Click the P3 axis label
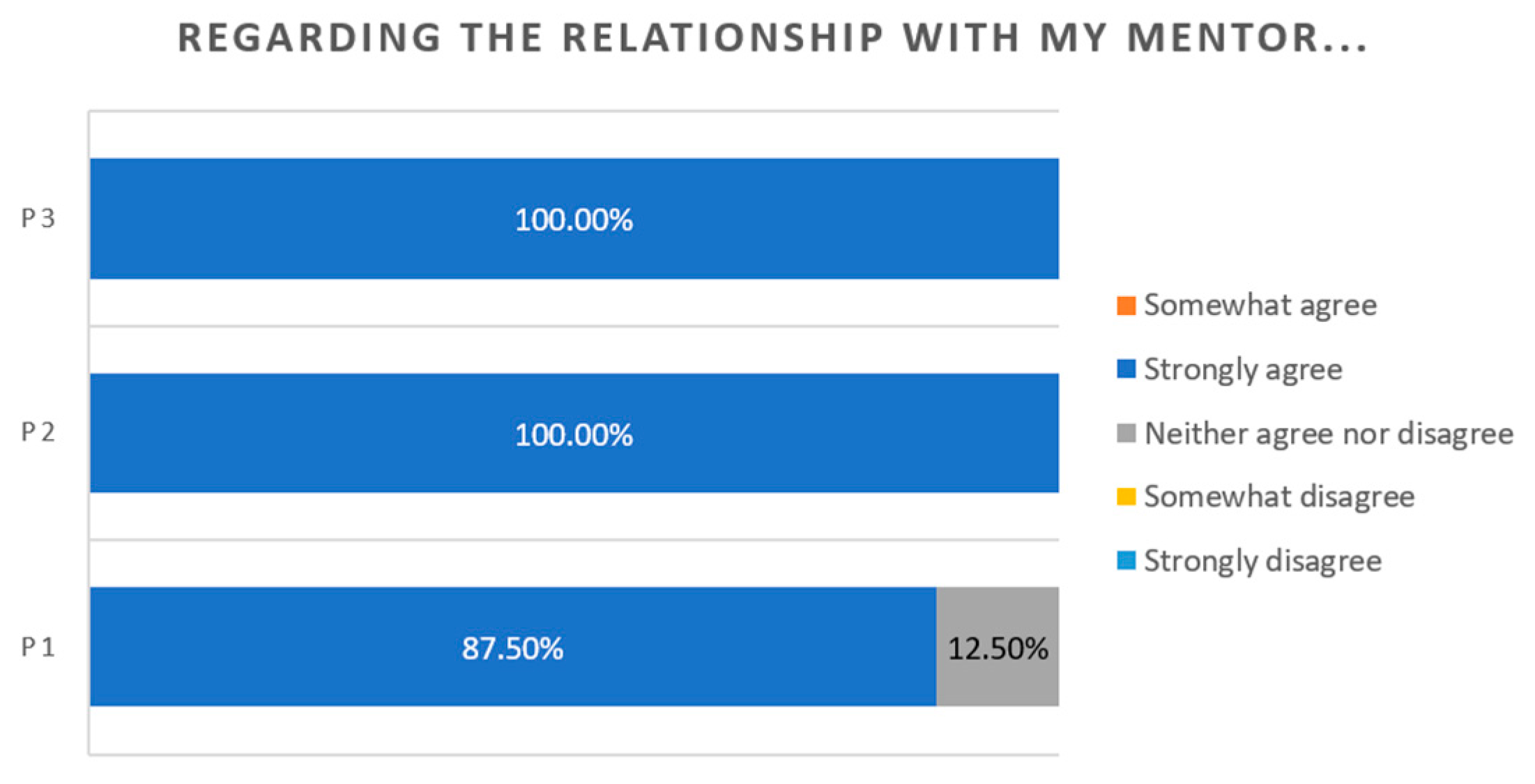The height and width of the screenshot is (784, 1535). [x=38, y=219]
